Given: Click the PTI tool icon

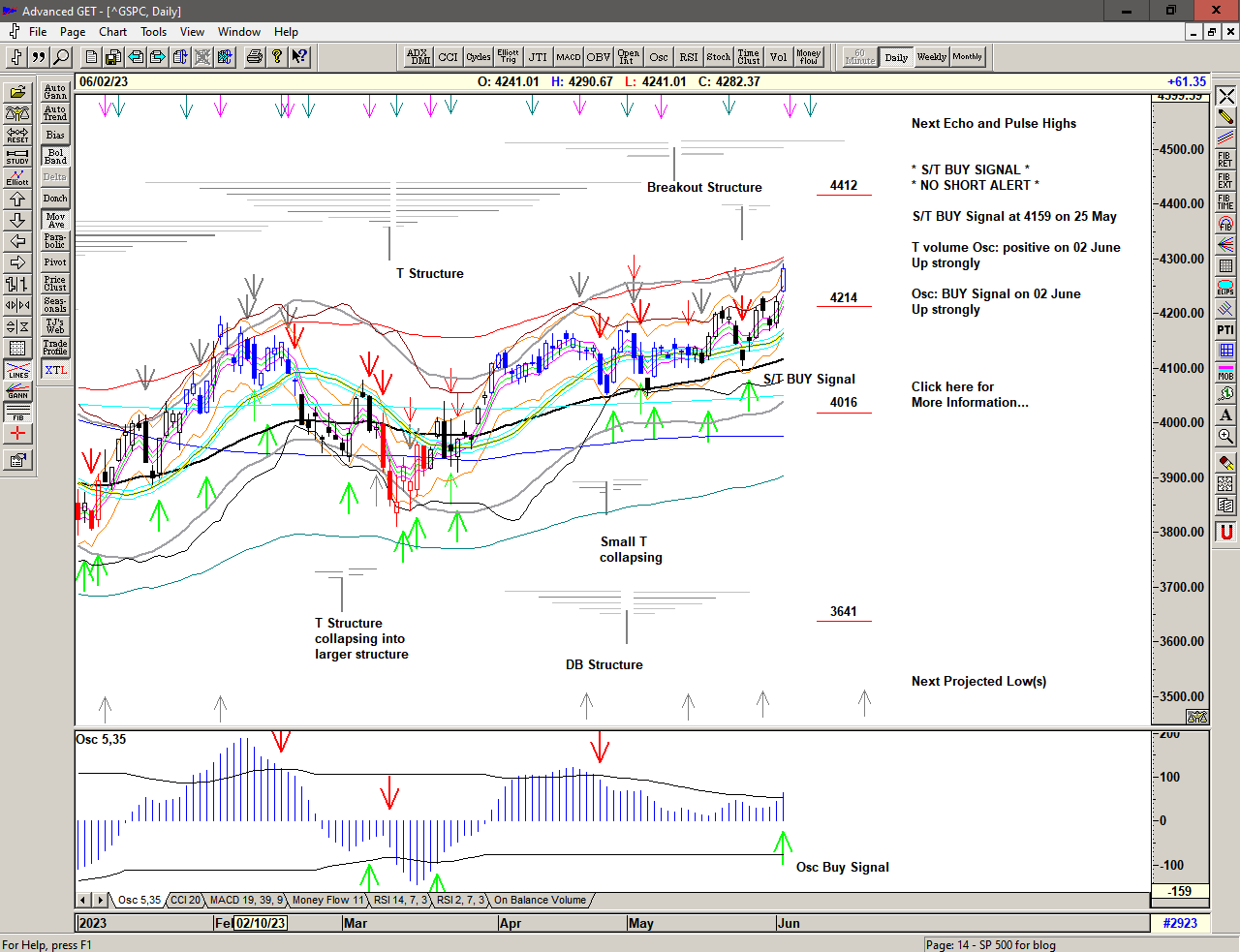Looking at the screenshot, I should [1225, 329].
